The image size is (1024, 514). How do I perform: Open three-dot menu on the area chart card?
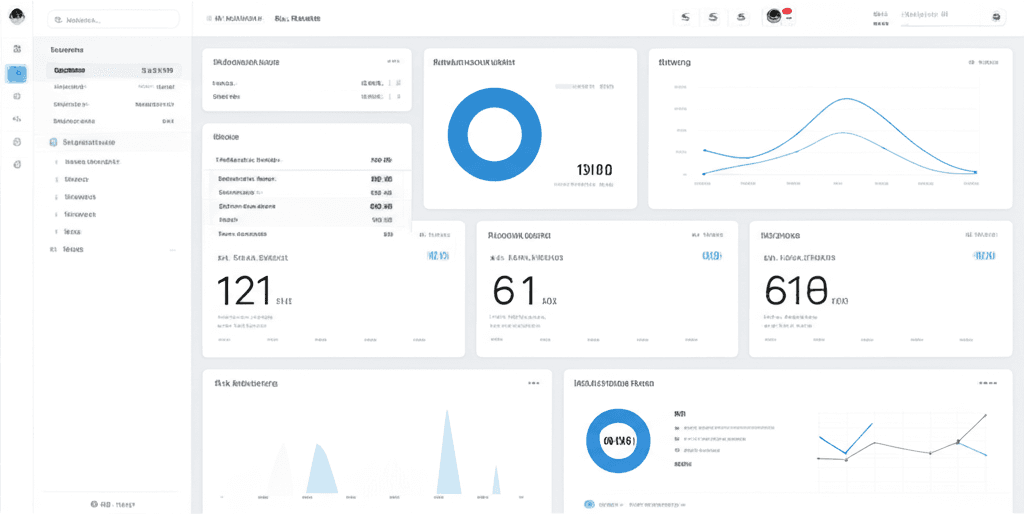(x=534, y=383)
